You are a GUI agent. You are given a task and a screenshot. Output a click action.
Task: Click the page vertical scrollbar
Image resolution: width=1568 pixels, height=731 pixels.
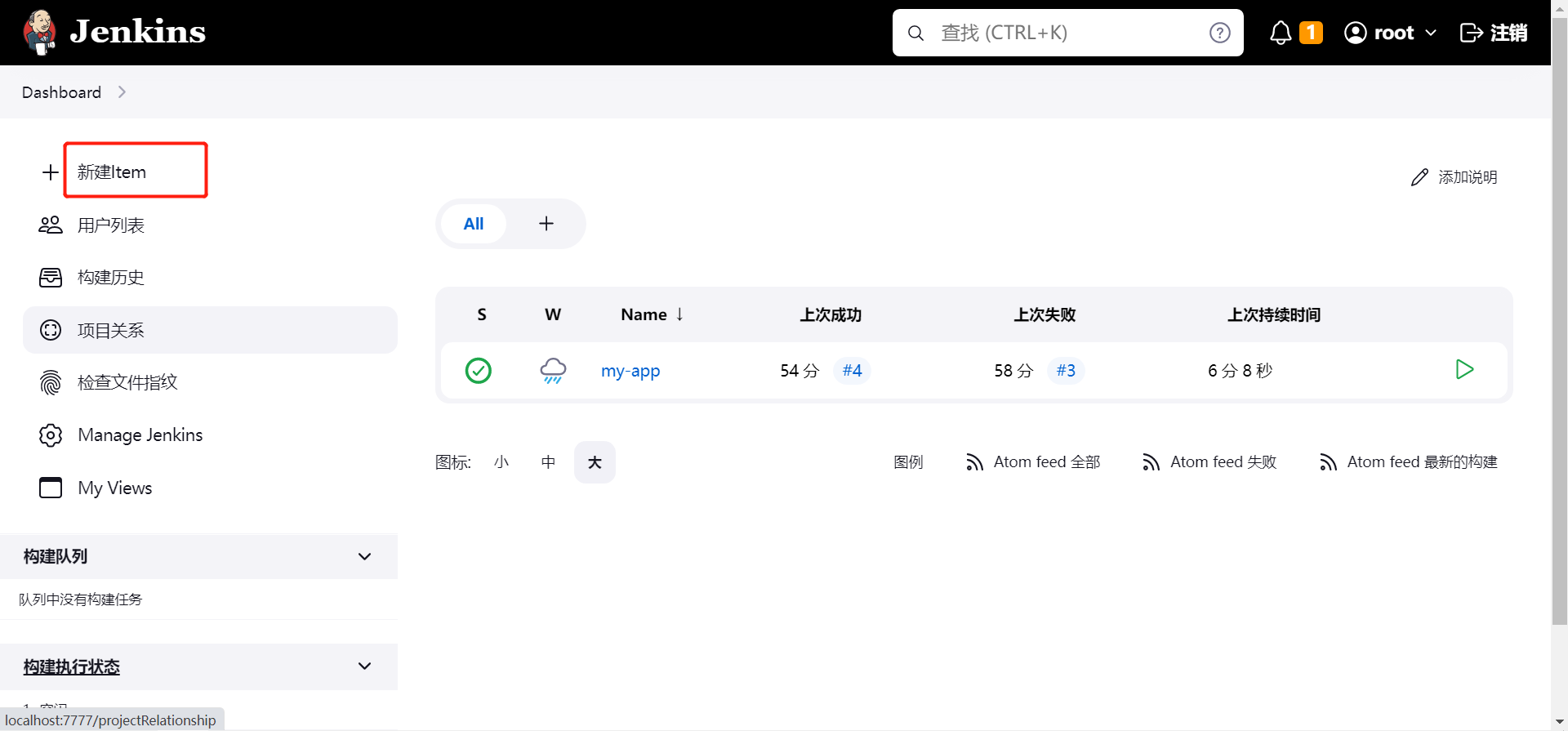(1559, 327)
